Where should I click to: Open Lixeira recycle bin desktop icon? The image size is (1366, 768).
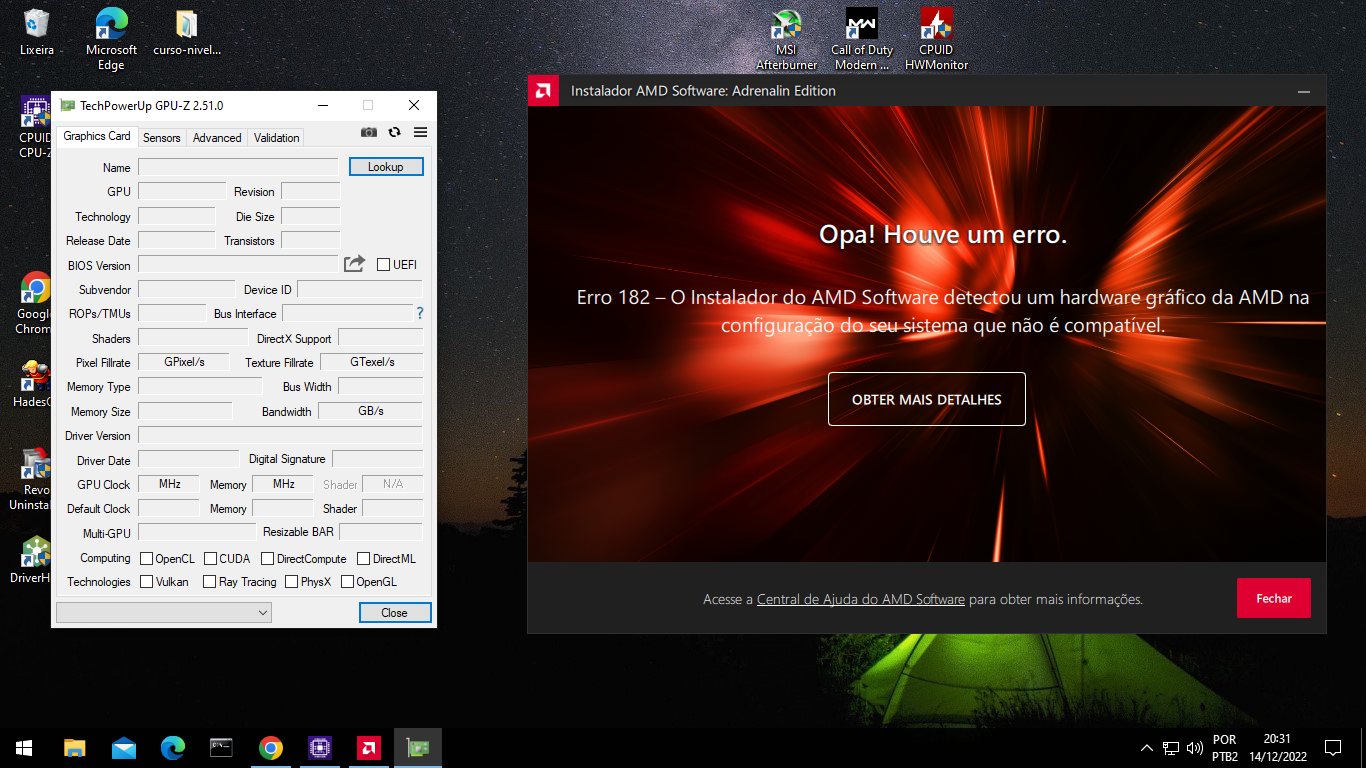click(x=37, y=32)
